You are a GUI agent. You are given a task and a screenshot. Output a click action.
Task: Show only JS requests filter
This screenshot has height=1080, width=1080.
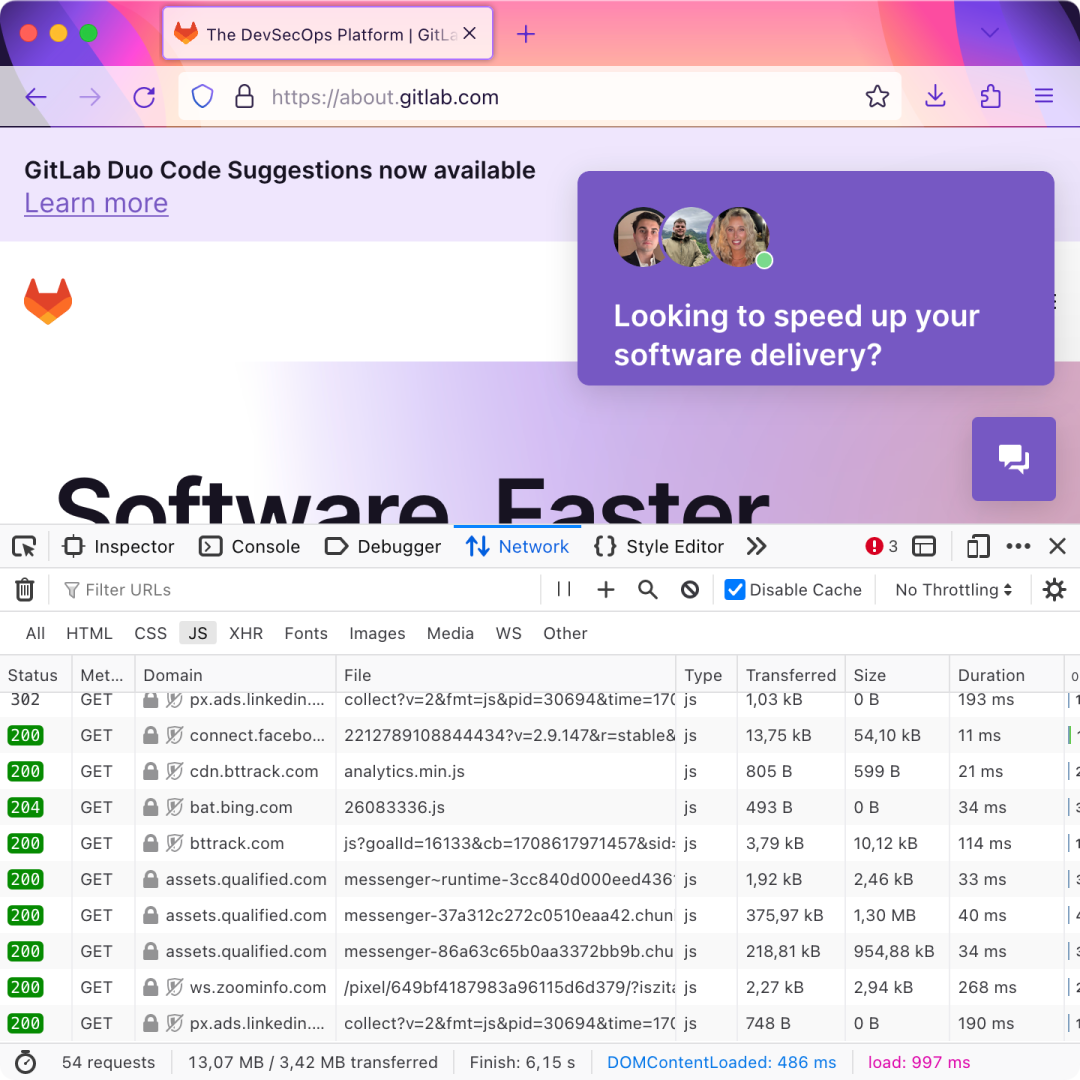coord(197,633)
